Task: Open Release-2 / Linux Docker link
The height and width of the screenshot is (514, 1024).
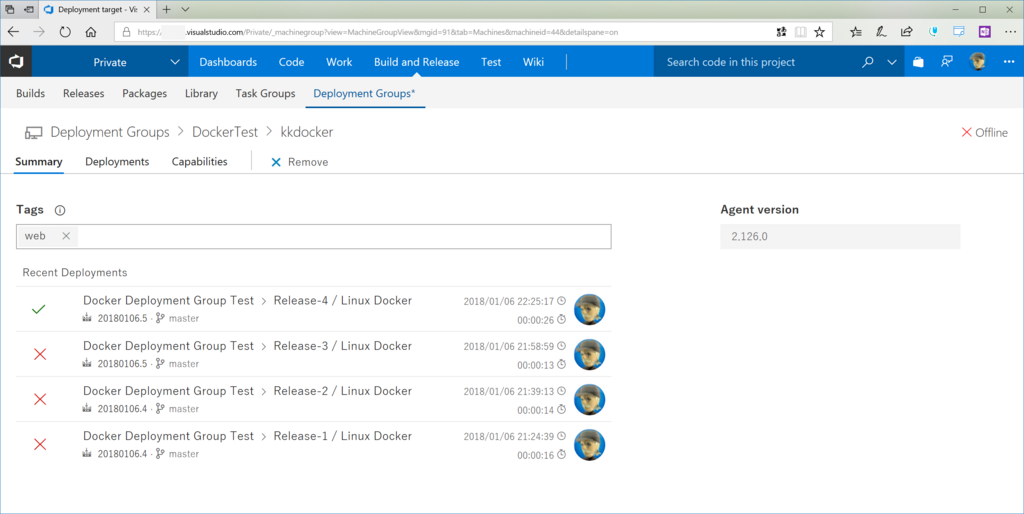Action: [x=342, y=391]
